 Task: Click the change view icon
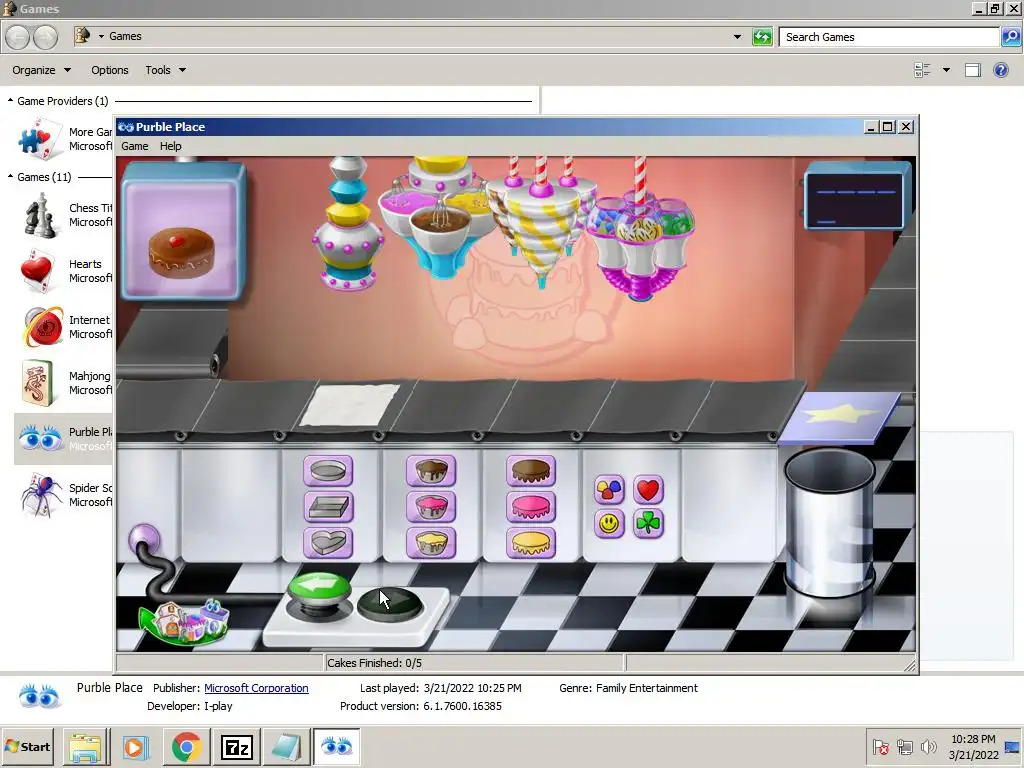pyautogui.click(x=922, y=70)
